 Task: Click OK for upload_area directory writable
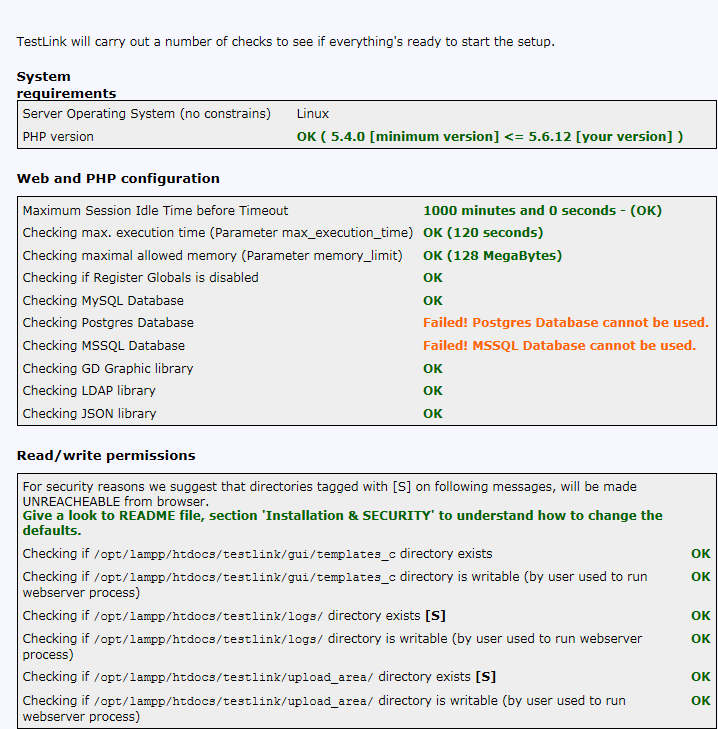(x=700, y=701)
